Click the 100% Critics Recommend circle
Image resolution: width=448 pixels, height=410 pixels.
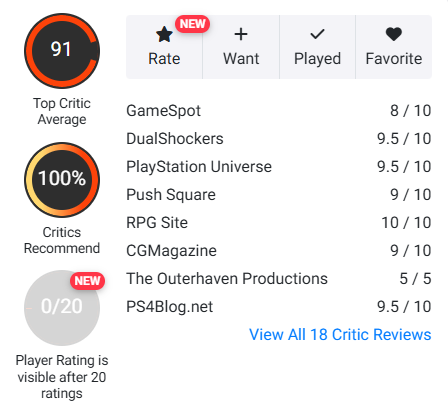pyautogui.click(x=62, y=180)
